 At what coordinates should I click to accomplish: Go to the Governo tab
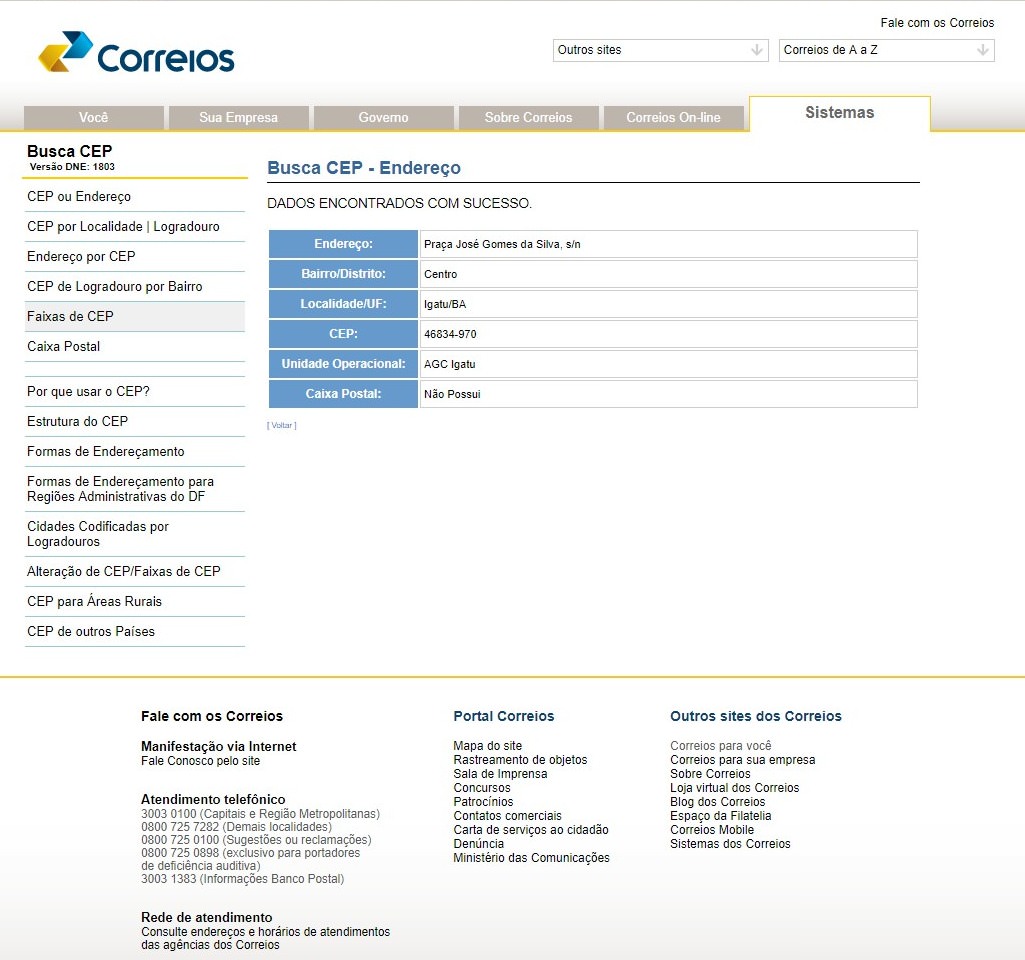pyautogui.click(x=383, y=118)
